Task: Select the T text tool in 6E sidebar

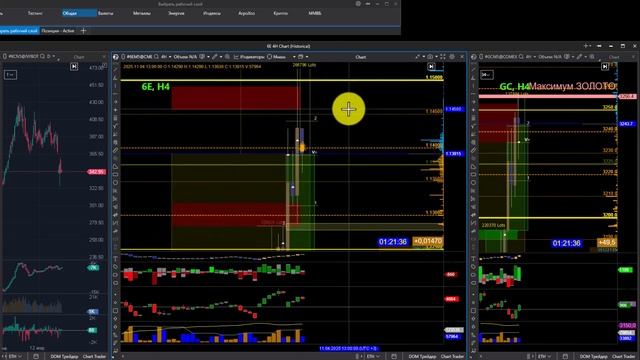Action: pyautogui.click(x=116, y=259)
